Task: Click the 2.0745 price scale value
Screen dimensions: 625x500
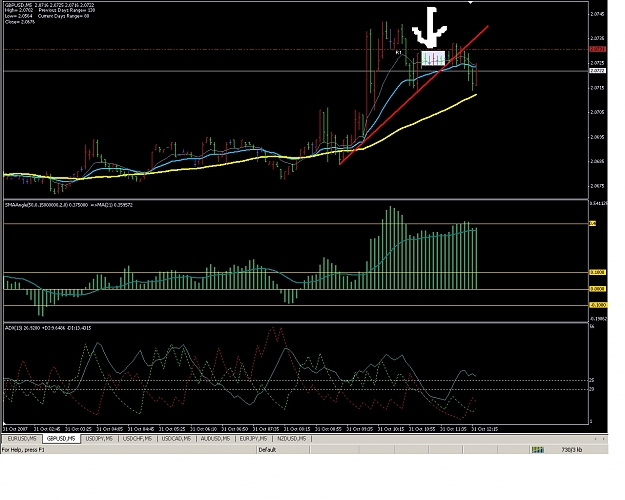Action: click(x=597, y=14)
